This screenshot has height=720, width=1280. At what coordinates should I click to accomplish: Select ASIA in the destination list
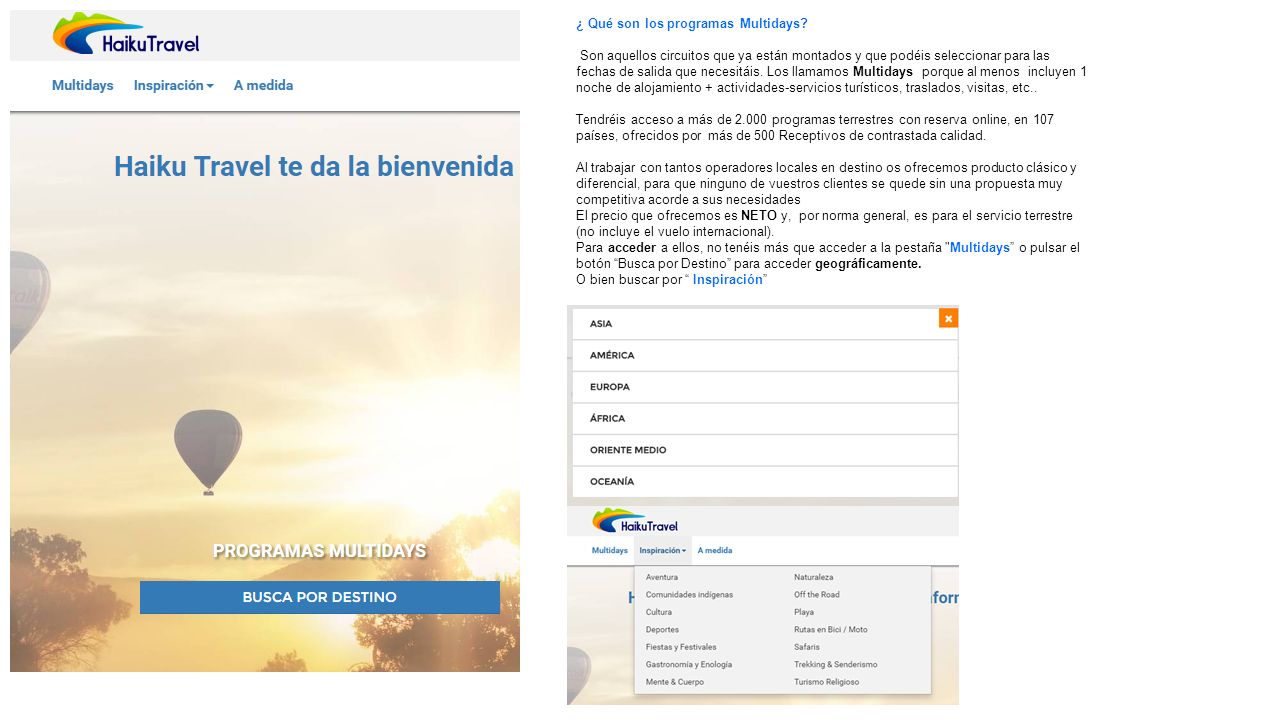click(x=765, y=324)
